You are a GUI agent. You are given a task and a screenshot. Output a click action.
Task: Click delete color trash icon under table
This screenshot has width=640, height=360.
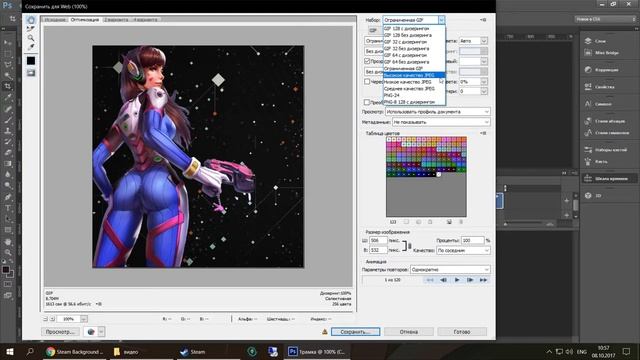tap(461, 222)
